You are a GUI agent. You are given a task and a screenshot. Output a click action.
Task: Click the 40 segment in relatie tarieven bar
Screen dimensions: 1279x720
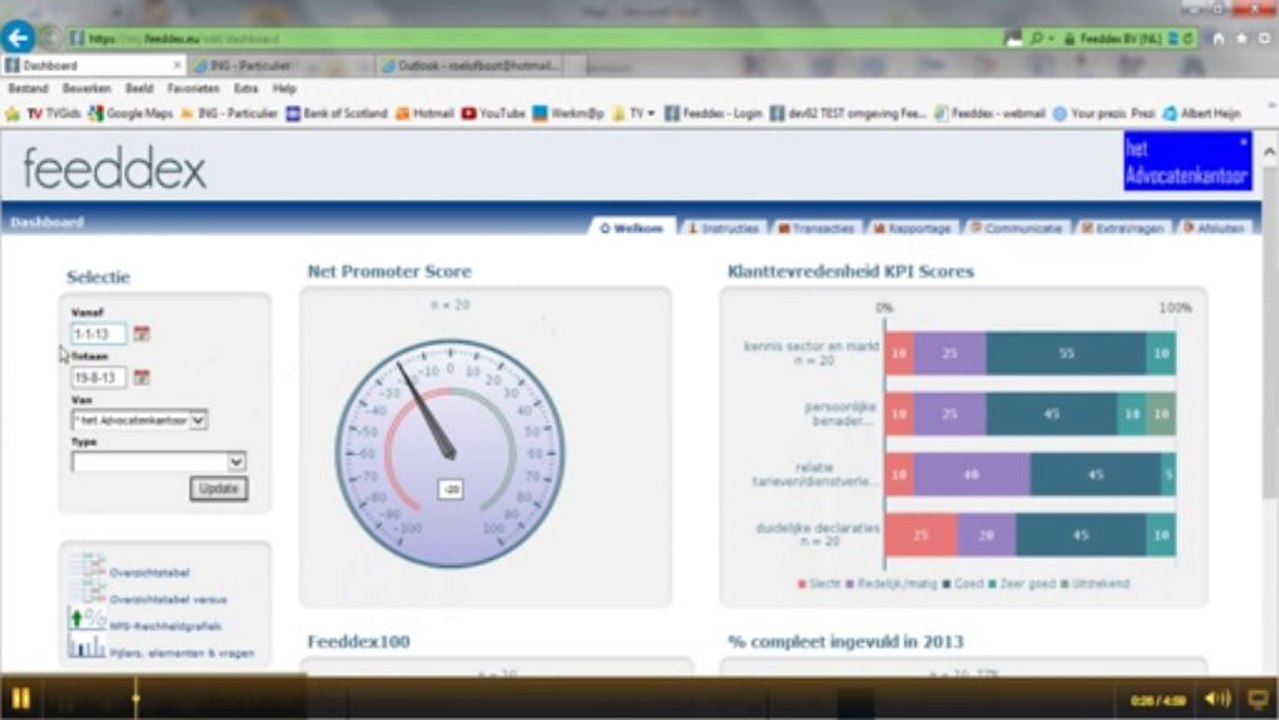point(972,474)
